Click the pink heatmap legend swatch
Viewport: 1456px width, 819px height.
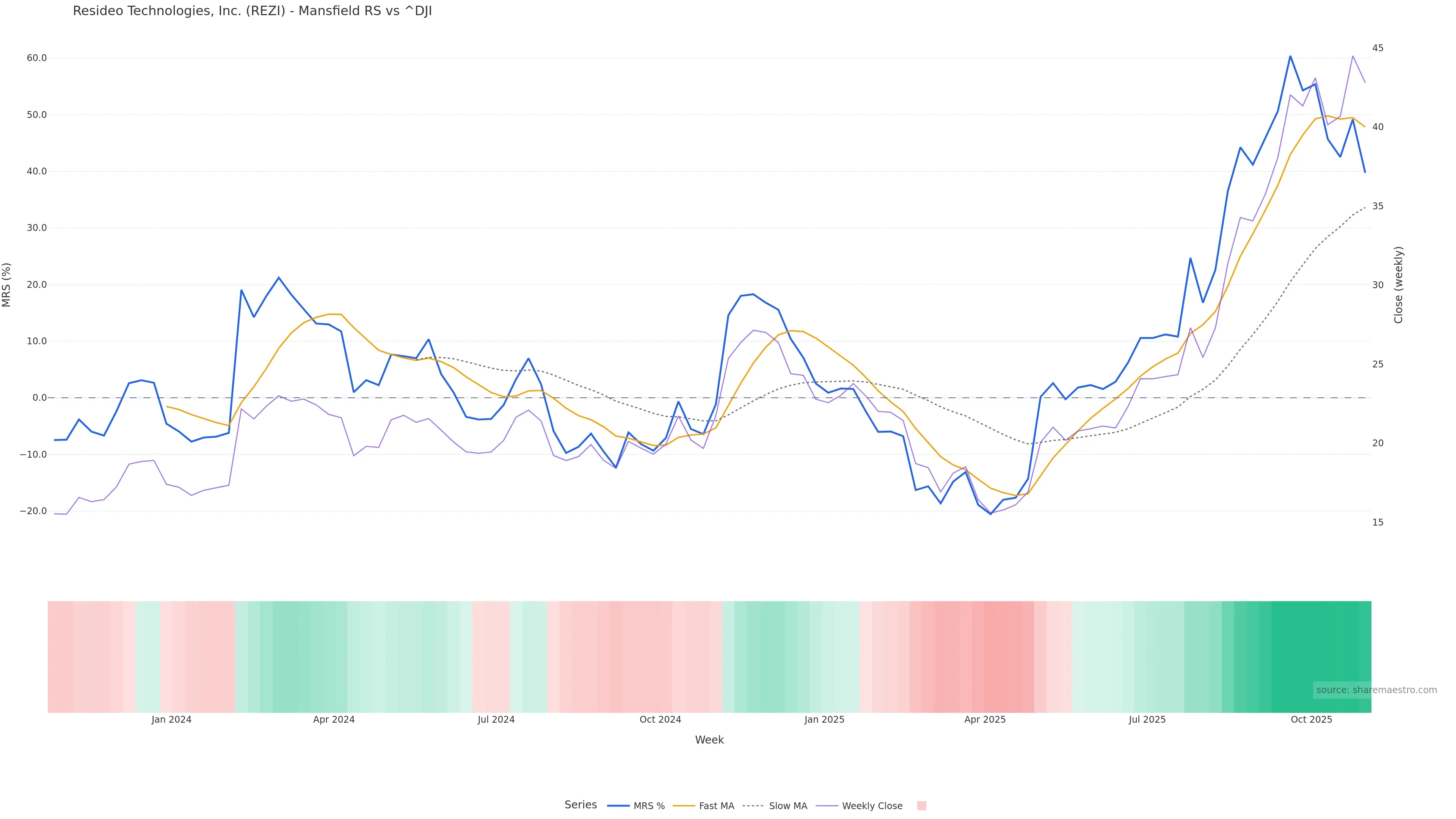click(921, 806)
